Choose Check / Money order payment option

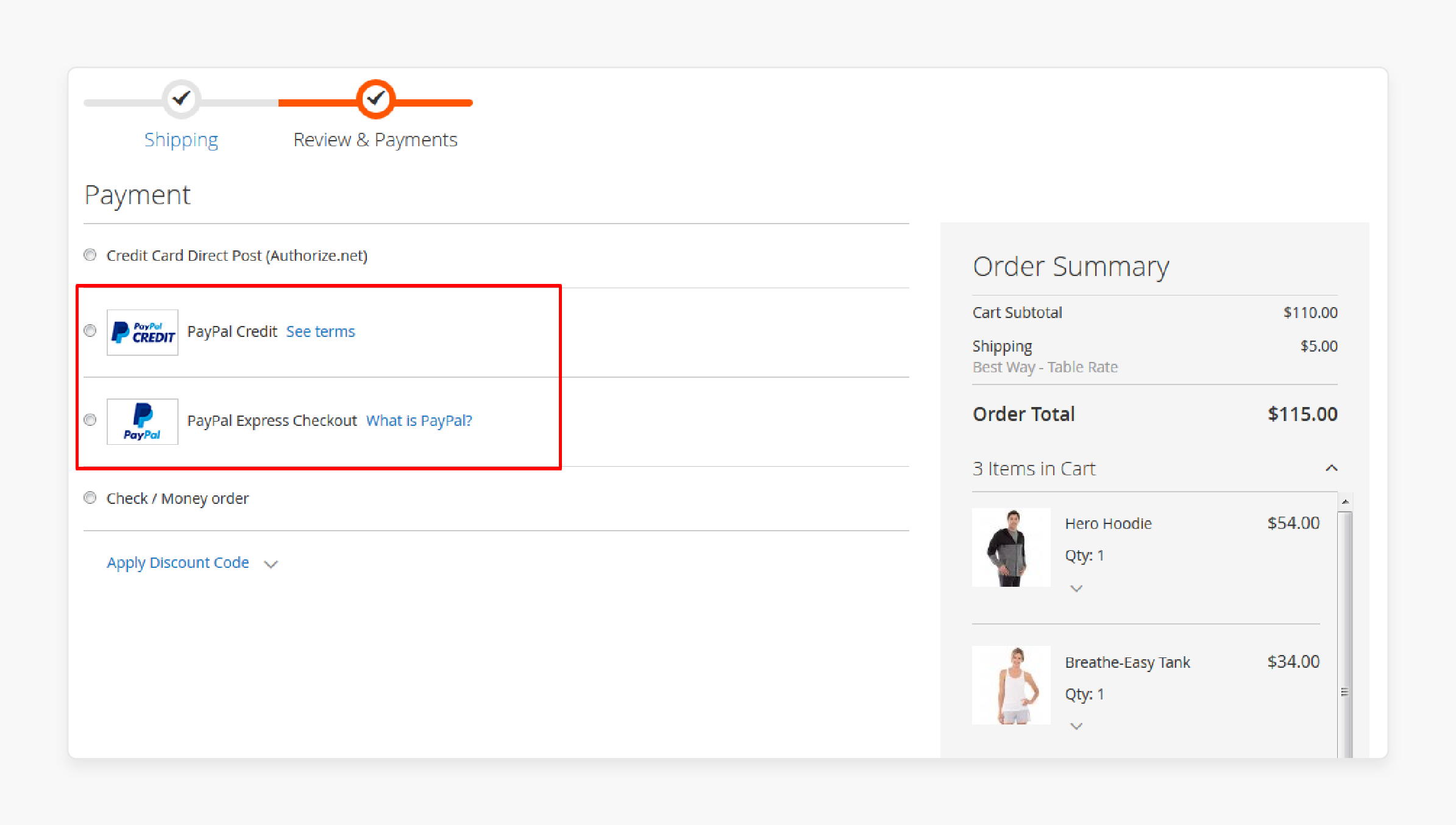point(90,497)
